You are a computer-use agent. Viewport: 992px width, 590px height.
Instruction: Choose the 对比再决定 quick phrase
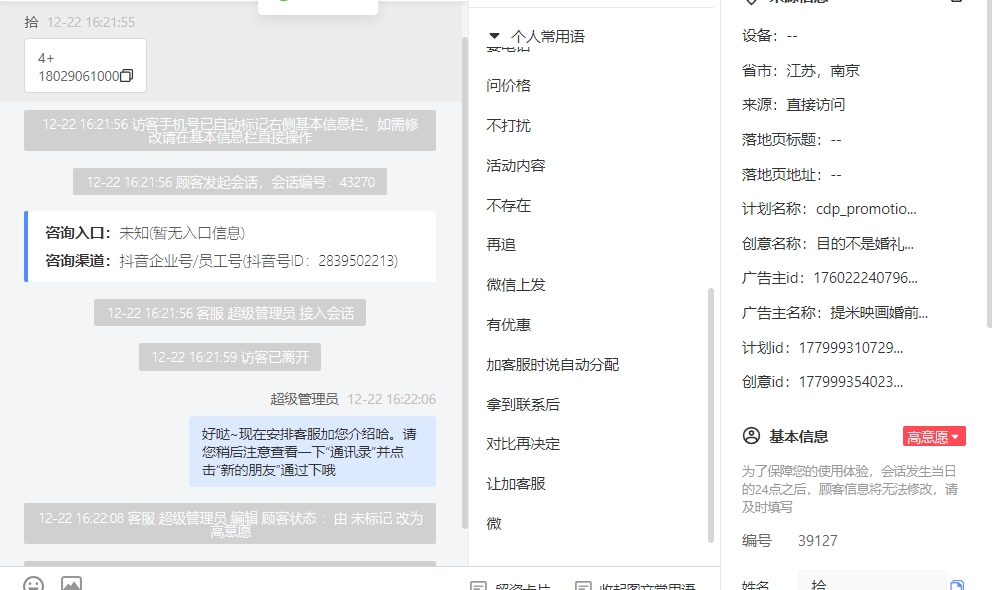point(523,444)
